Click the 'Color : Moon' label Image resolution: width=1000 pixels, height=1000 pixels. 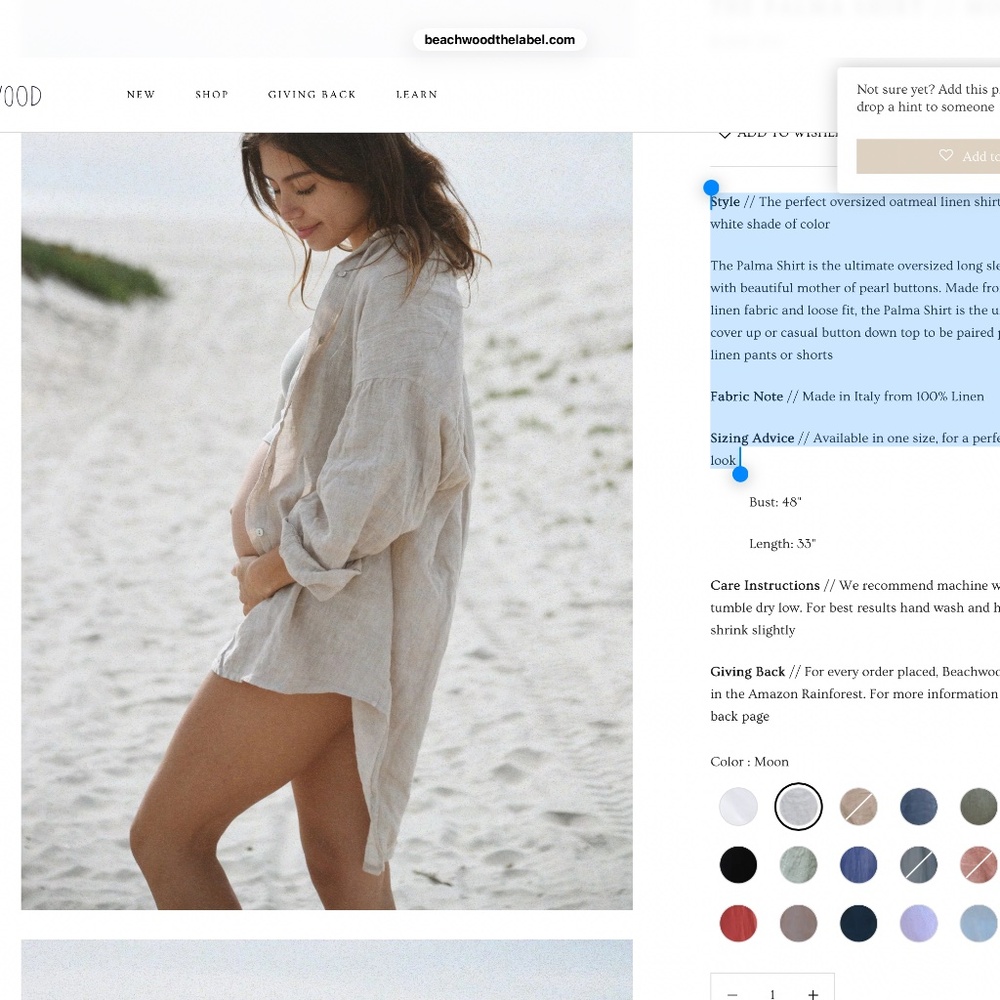(749, 761)
